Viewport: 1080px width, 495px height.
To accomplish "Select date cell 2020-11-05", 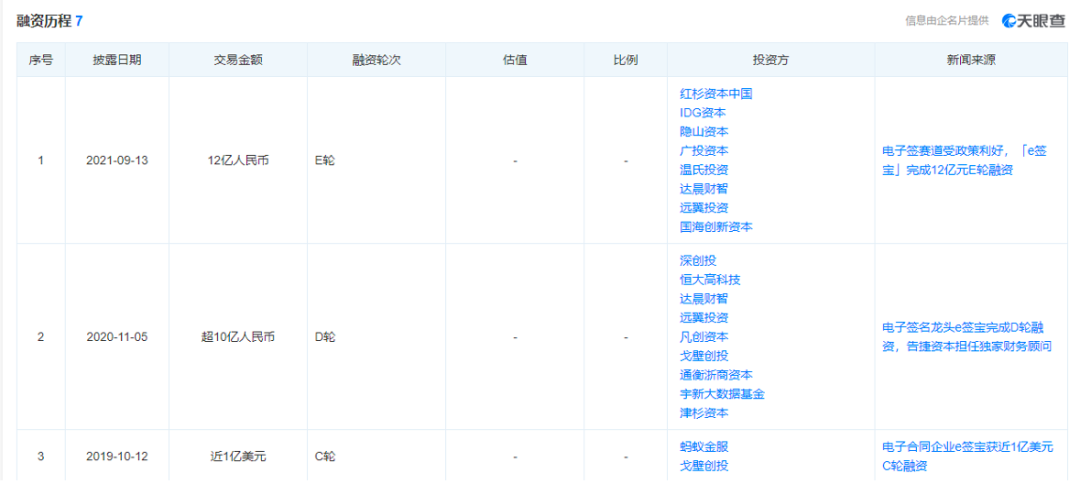I will [117, 337].
